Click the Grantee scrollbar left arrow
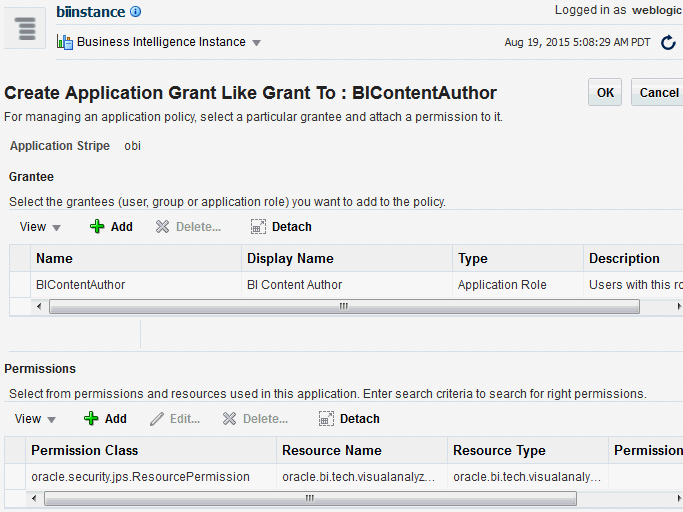The image size is (683, 512). tap(39, 306)
